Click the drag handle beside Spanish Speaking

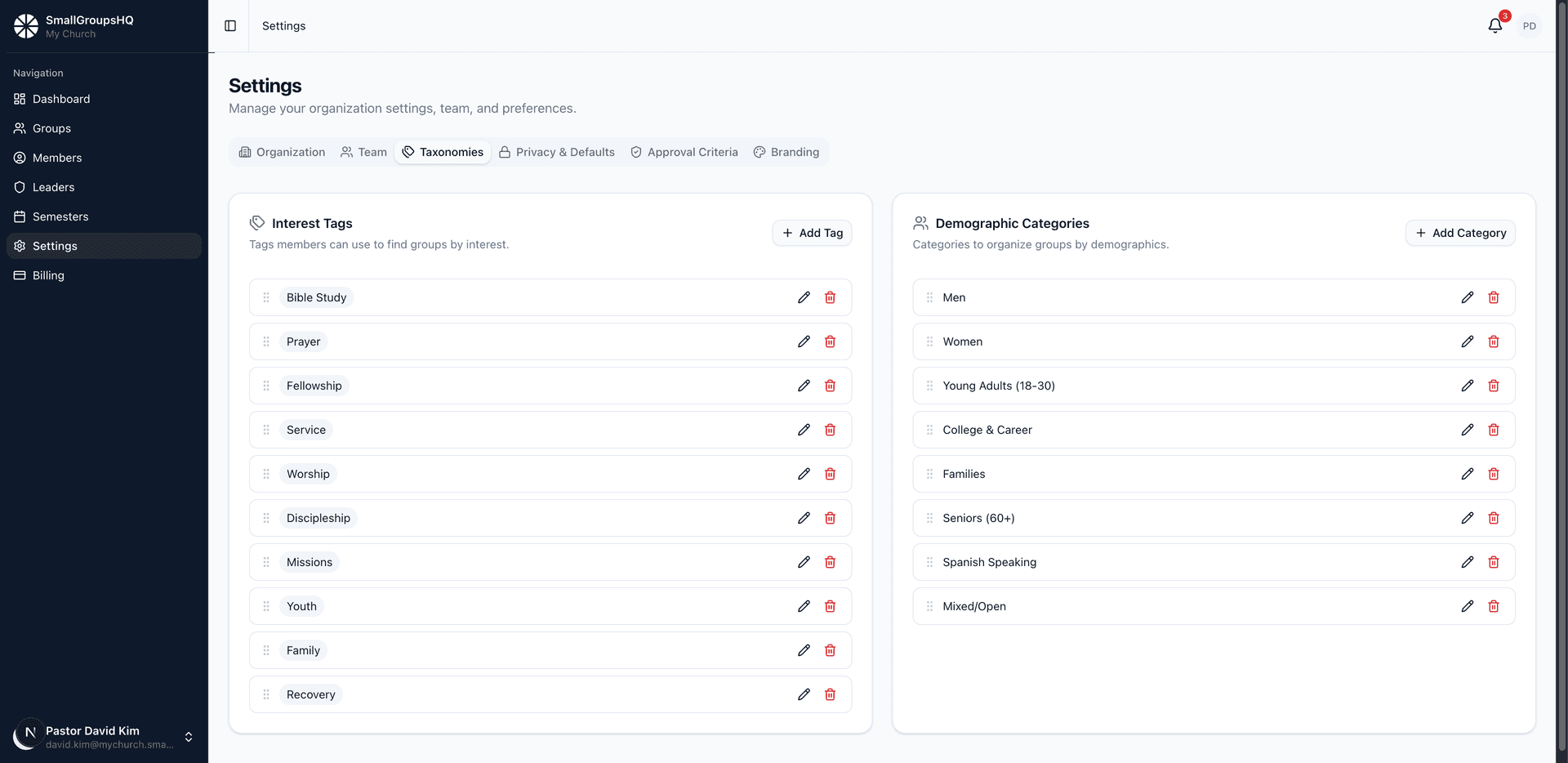[929, 562]
